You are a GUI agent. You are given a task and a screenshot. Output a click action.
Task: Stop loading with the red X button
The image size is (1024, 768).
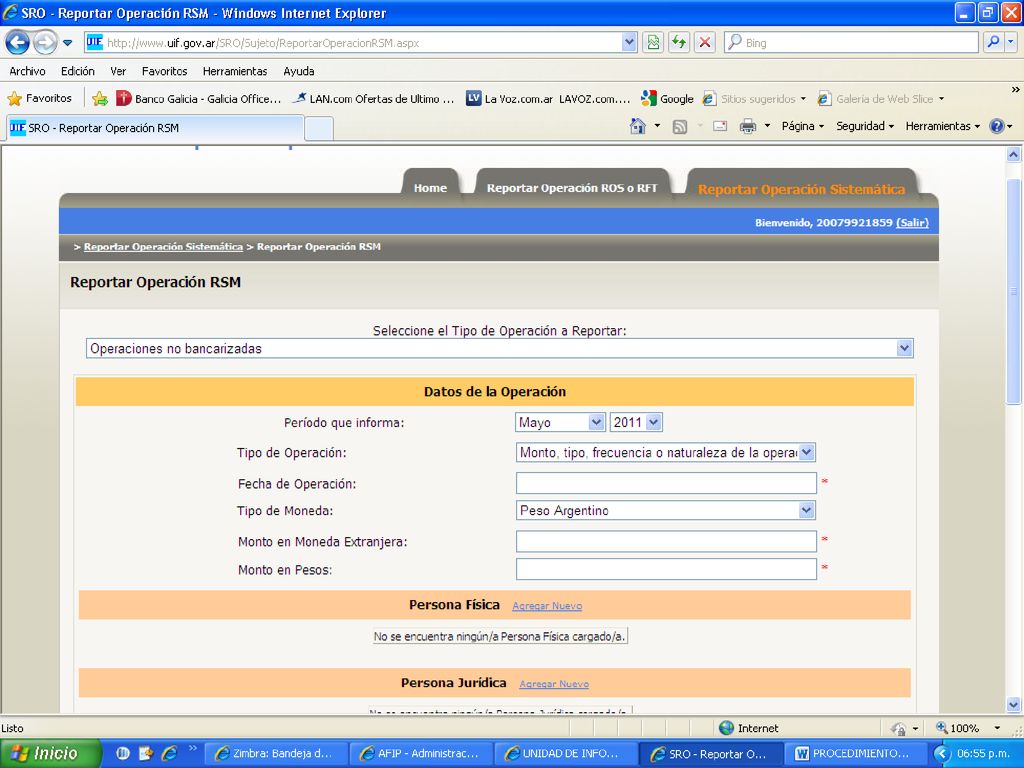(x=705, y=42)
